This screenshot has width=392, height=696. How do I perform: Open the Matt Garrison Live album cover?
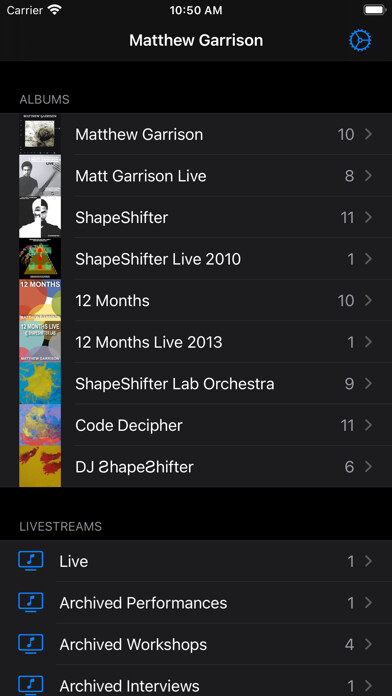40,176
